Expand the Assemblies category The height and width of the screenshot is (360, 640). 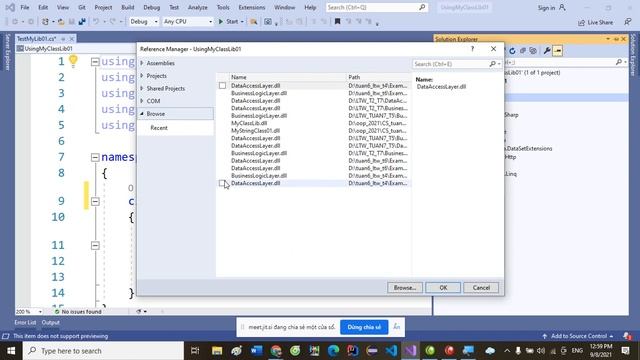pyautogui.click(x=142, y=63)
